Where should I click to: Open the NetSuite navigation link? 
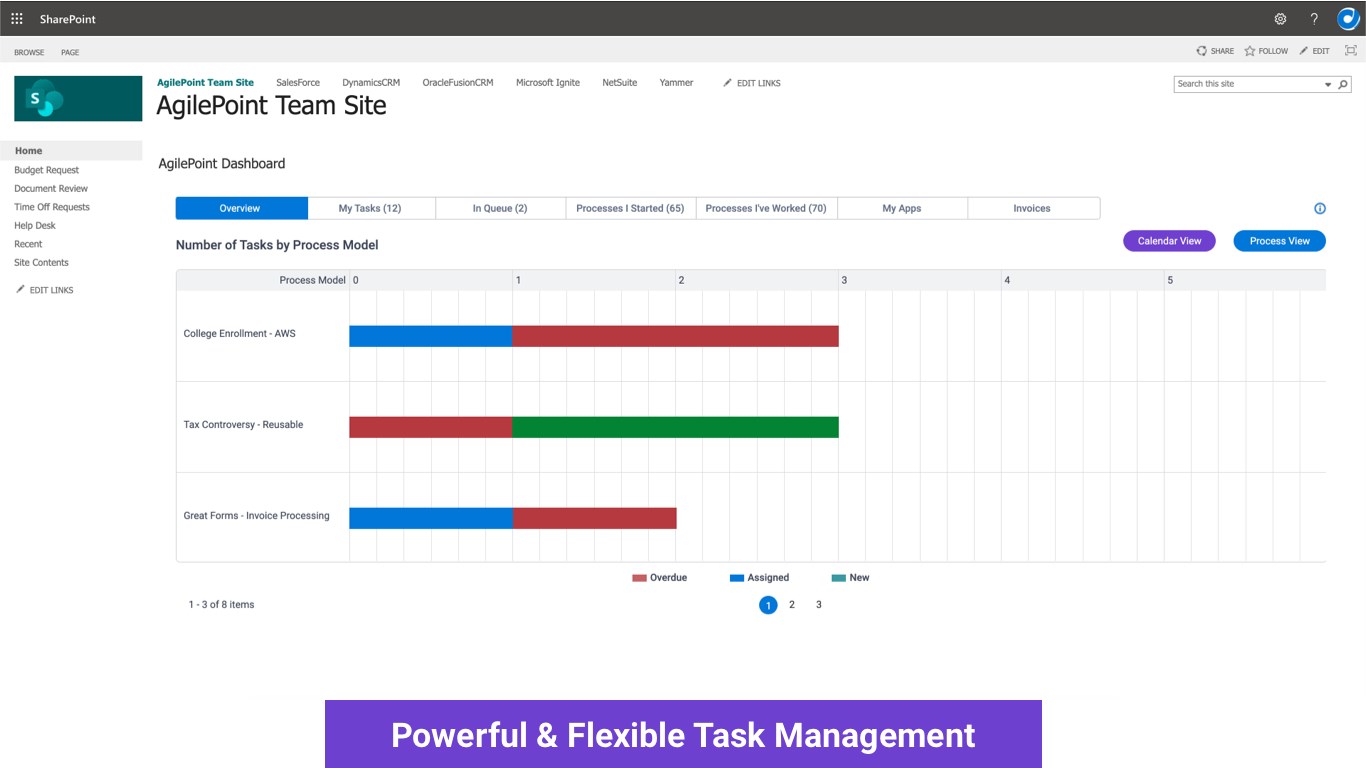(620, 83)
